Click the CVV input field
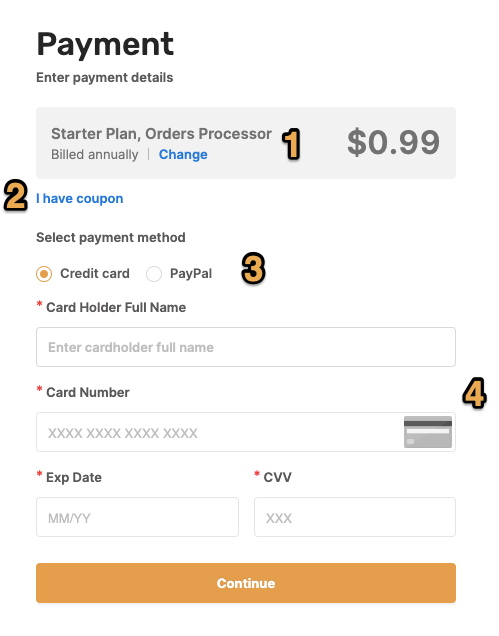Screen dimensions: 499x636 coord(355,517)
